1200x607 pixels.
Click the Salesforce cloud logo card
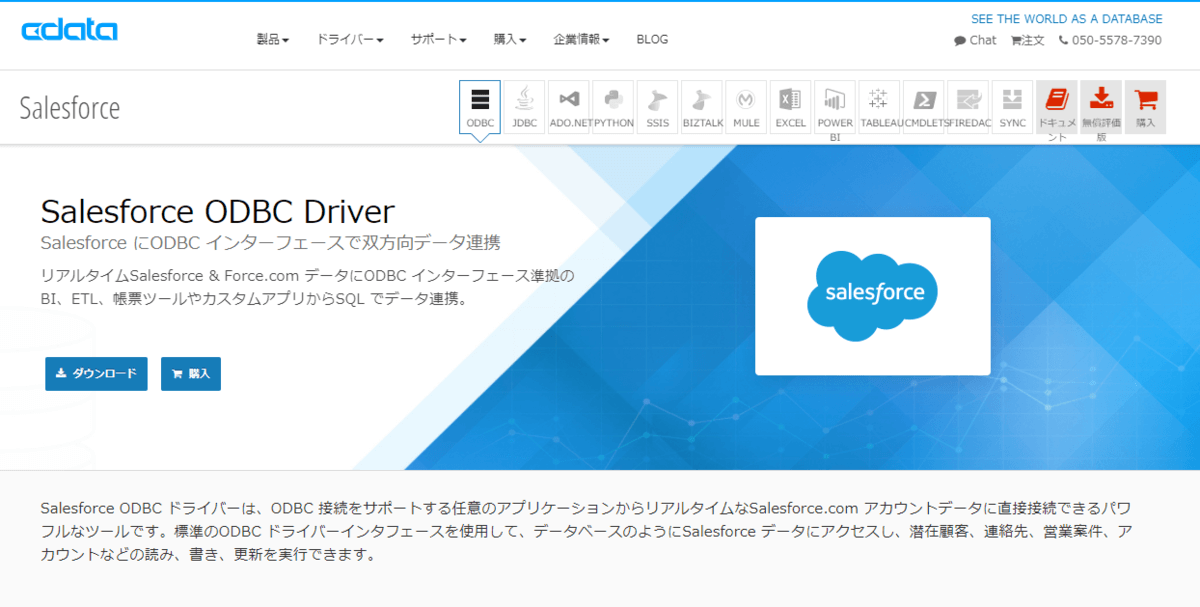pyautogui.click(x=872, y=296)
